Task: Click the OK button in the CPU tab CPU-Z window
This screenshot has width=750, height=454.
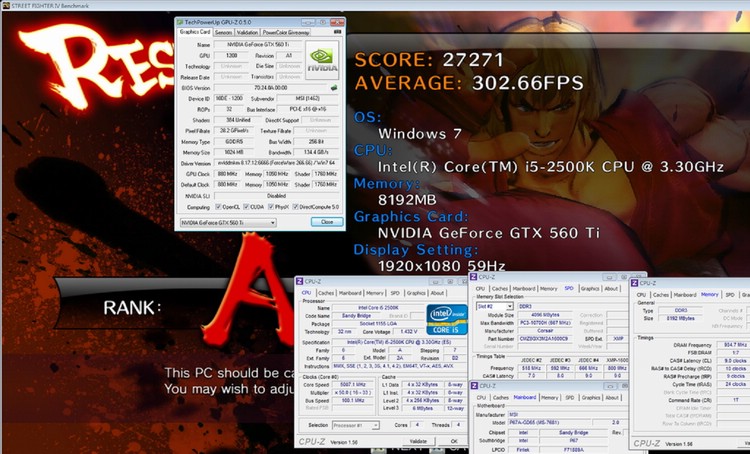Action: [453, 441]
